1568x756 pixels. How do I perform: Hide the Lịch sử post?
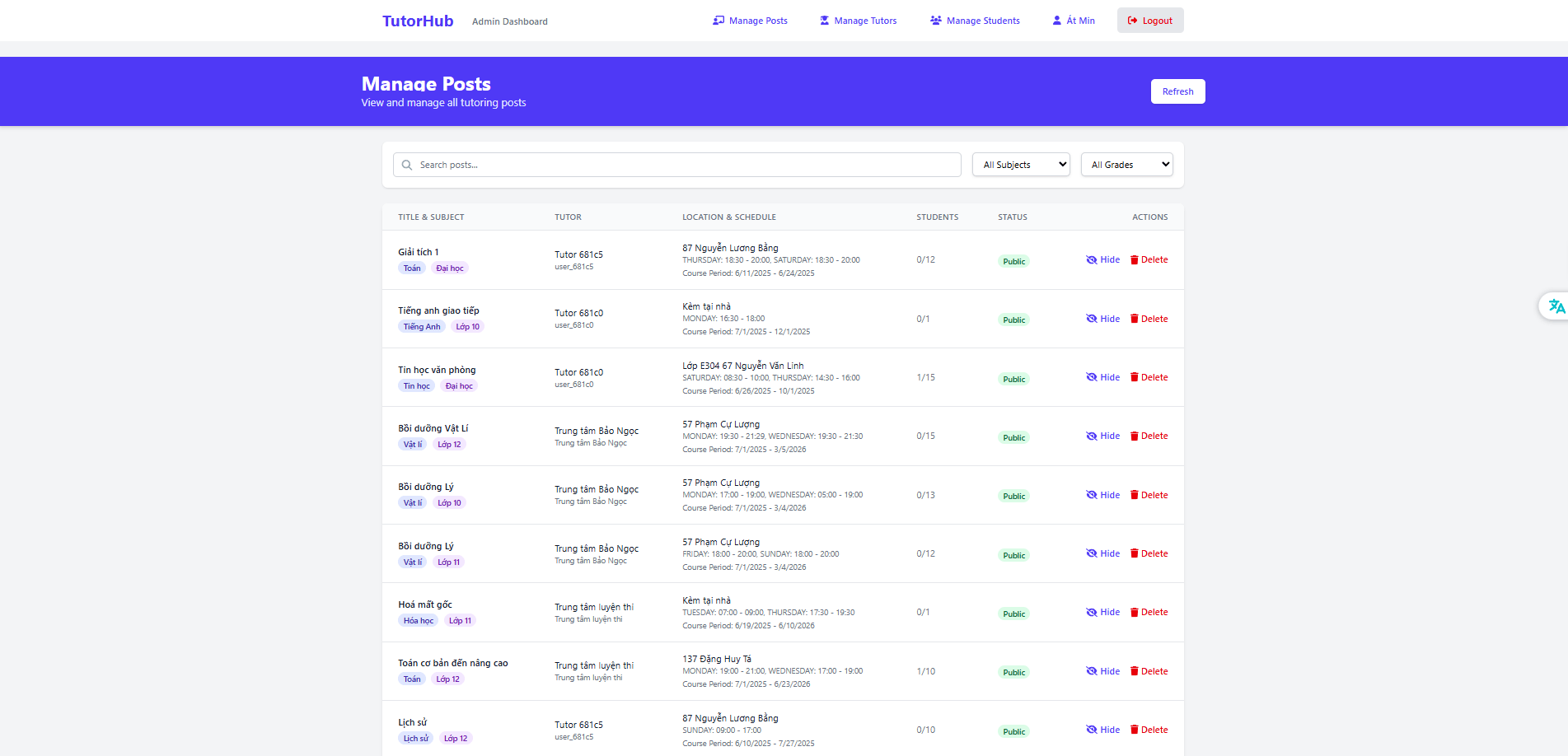coord(1102,730)
